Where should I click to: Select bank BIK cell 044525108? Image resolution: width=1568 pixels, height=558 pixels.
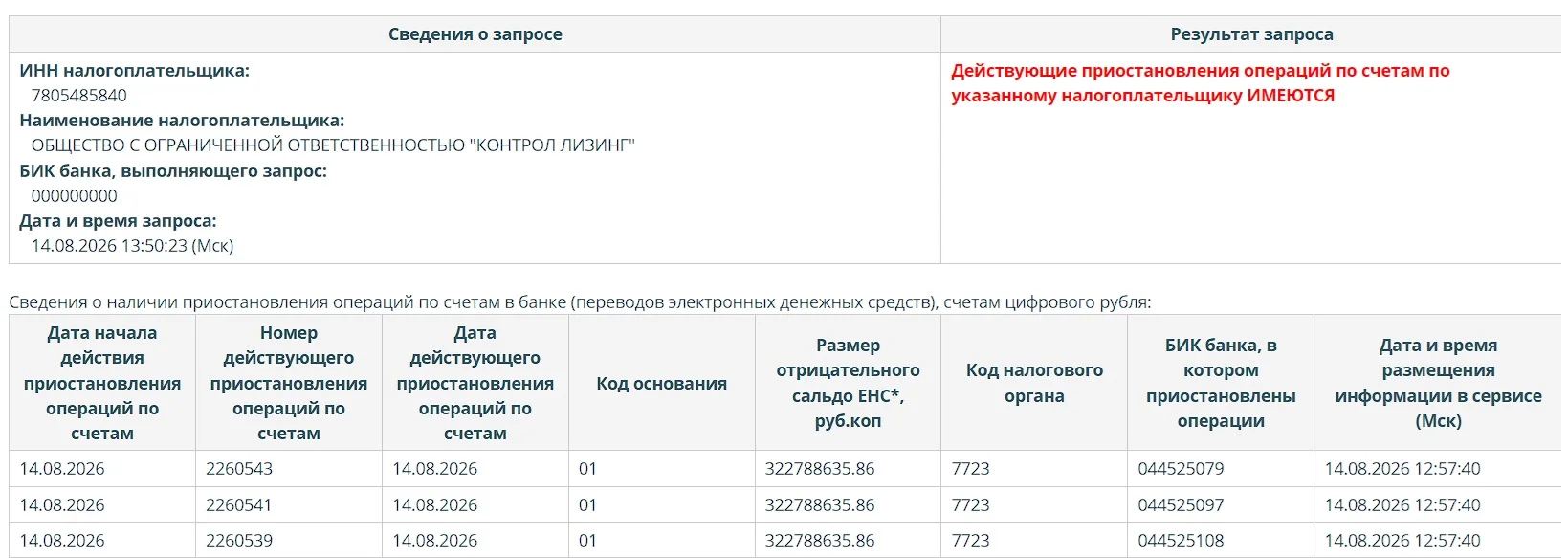point(1181,541)
